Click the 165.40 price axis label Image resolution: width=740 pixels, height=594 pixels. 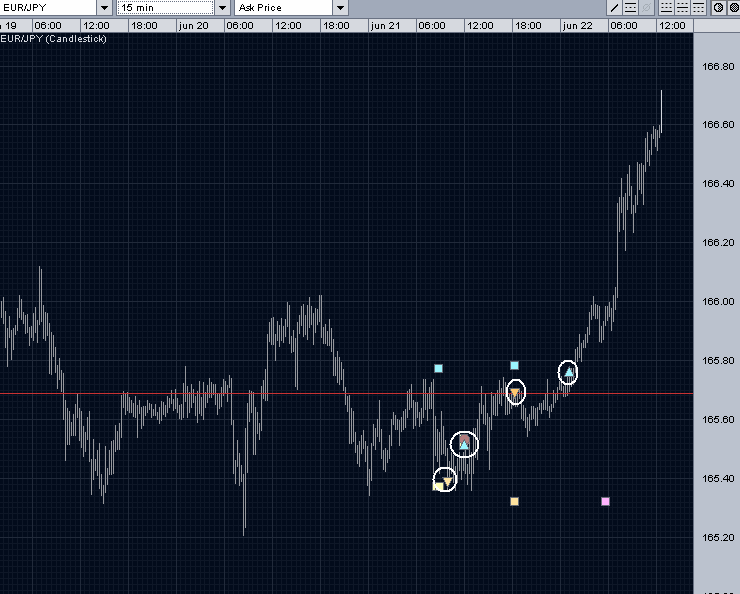718,478
